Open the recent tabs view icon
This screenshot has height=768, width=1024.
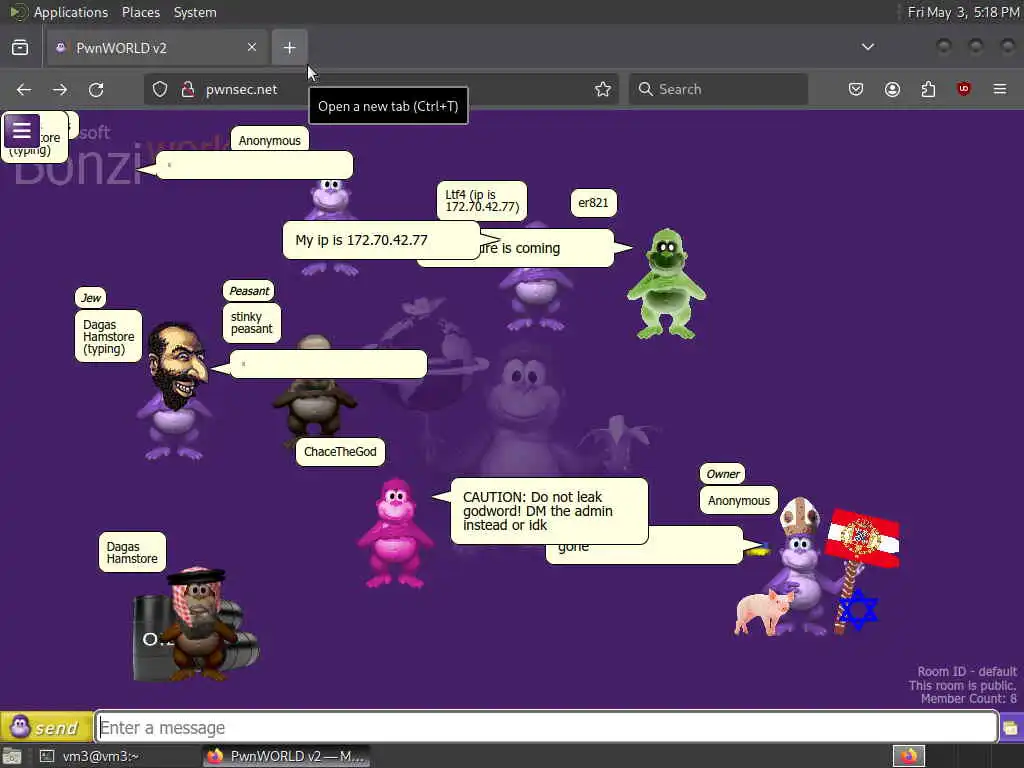pyautogui.click(x=20, y=48)
